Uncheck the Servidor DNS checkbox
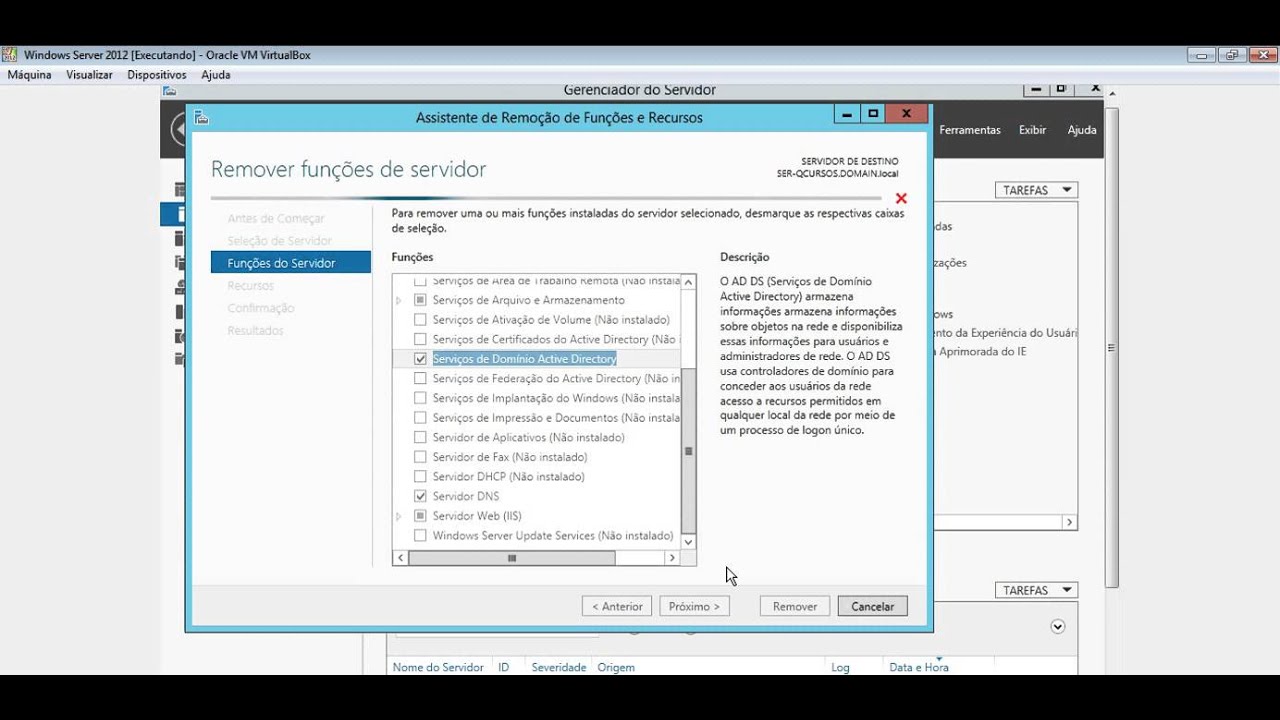1280x720 pixels. [x=420, y=496]
